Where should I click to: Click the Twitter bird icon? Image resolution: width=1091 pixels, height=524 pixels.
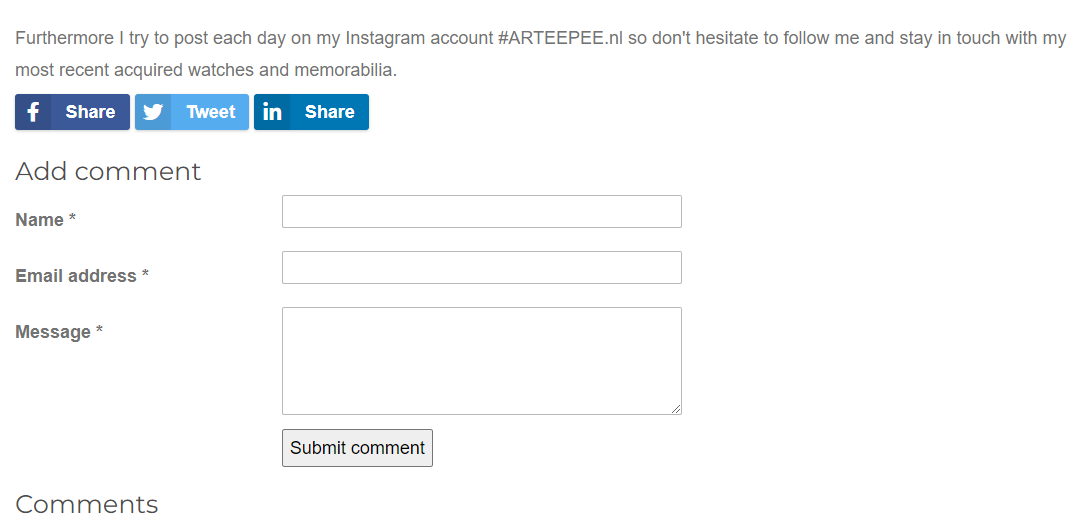coord(153,112)
